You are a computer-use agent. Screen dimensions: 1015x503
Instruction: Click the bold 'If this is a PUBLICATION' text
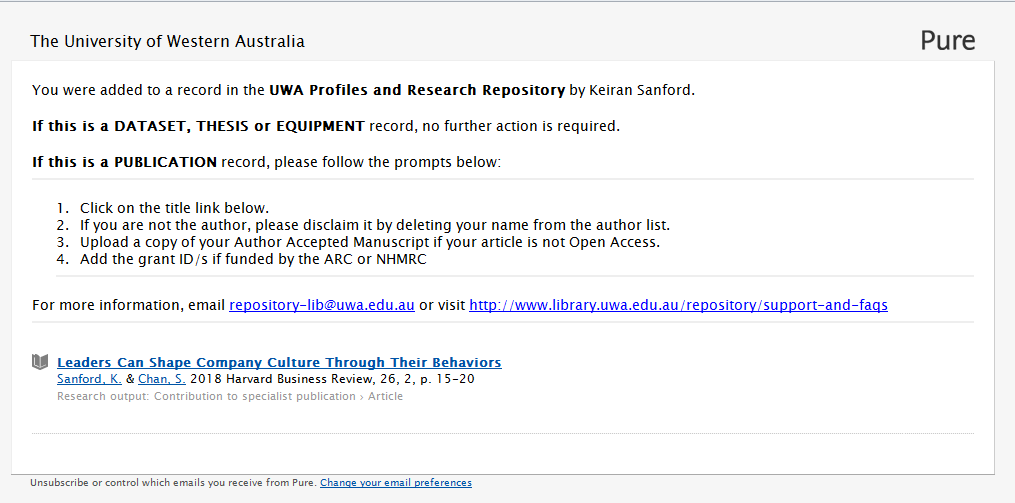point(124,162)
